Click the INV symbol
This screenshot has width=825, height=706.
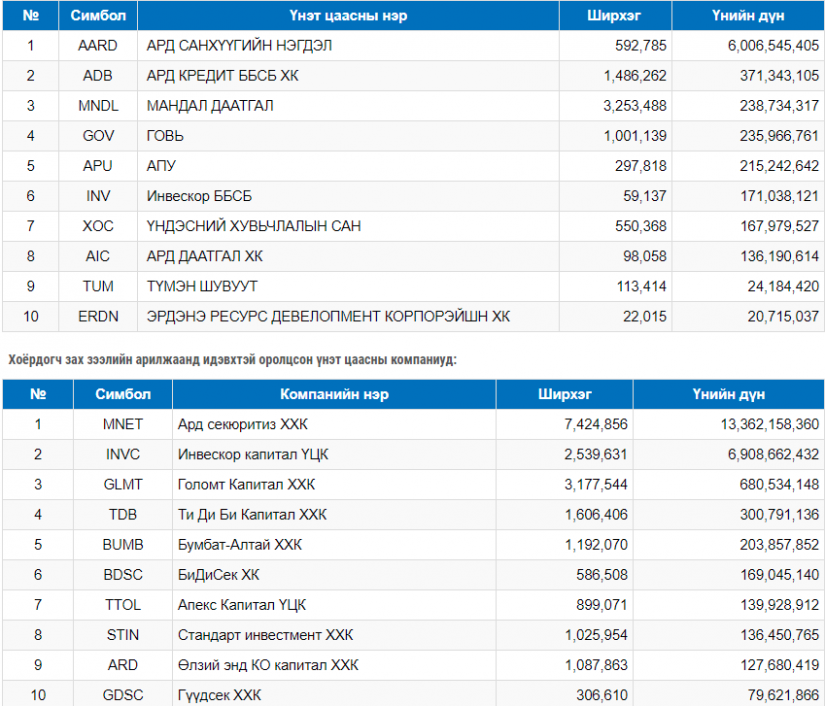pos(98,196)
